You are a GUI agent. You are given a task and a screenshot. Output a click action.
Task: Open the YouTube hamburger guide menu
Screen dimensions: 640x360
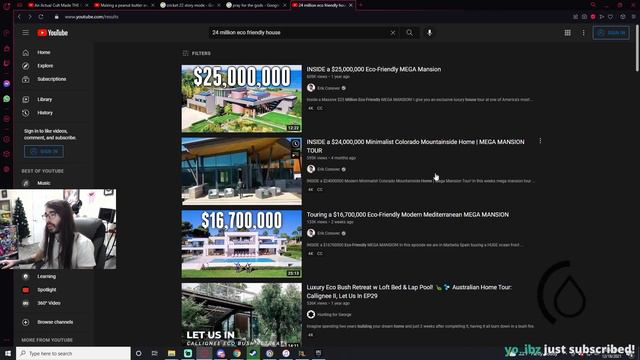(25, 33)
